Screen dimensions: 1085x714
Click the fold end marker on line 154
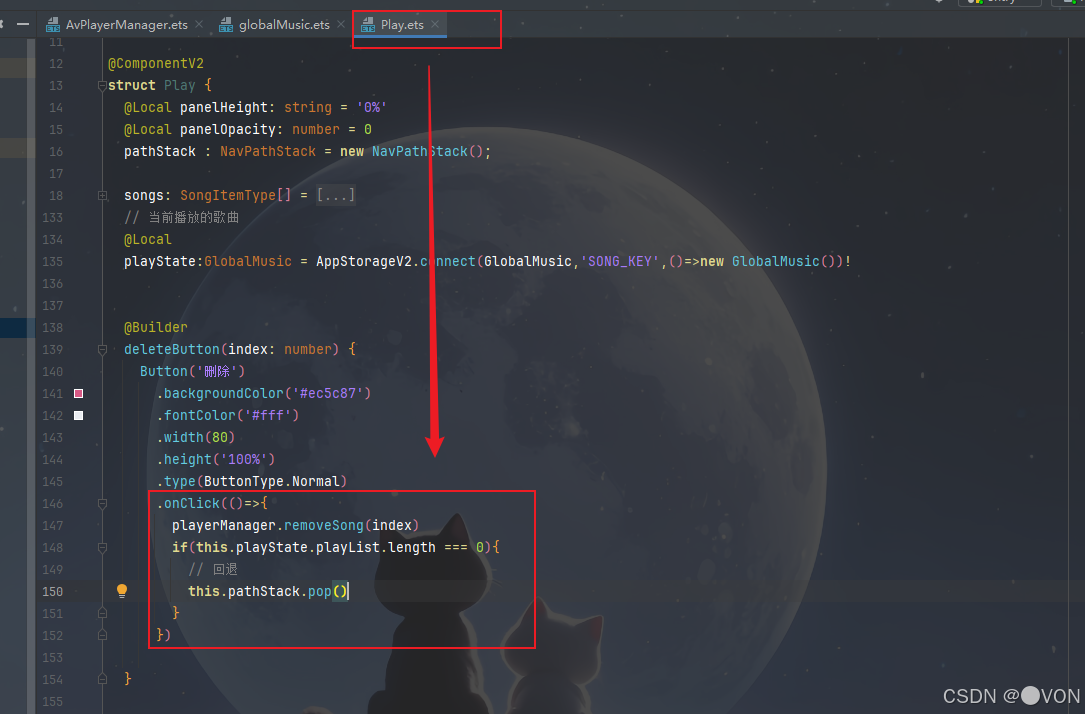pos(102,679)
